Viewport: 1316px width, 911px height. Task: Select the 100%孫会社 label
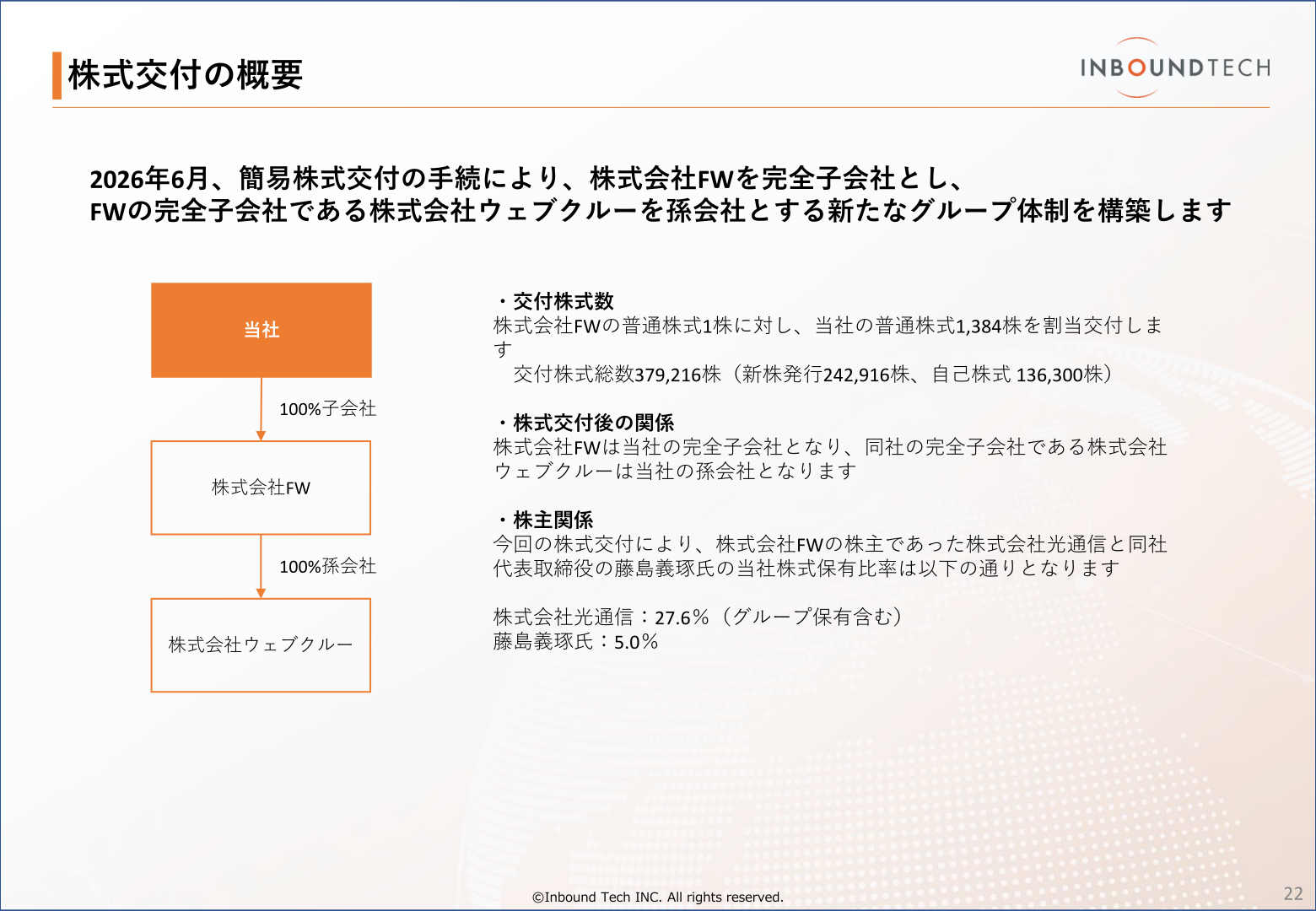coord(328,567)
